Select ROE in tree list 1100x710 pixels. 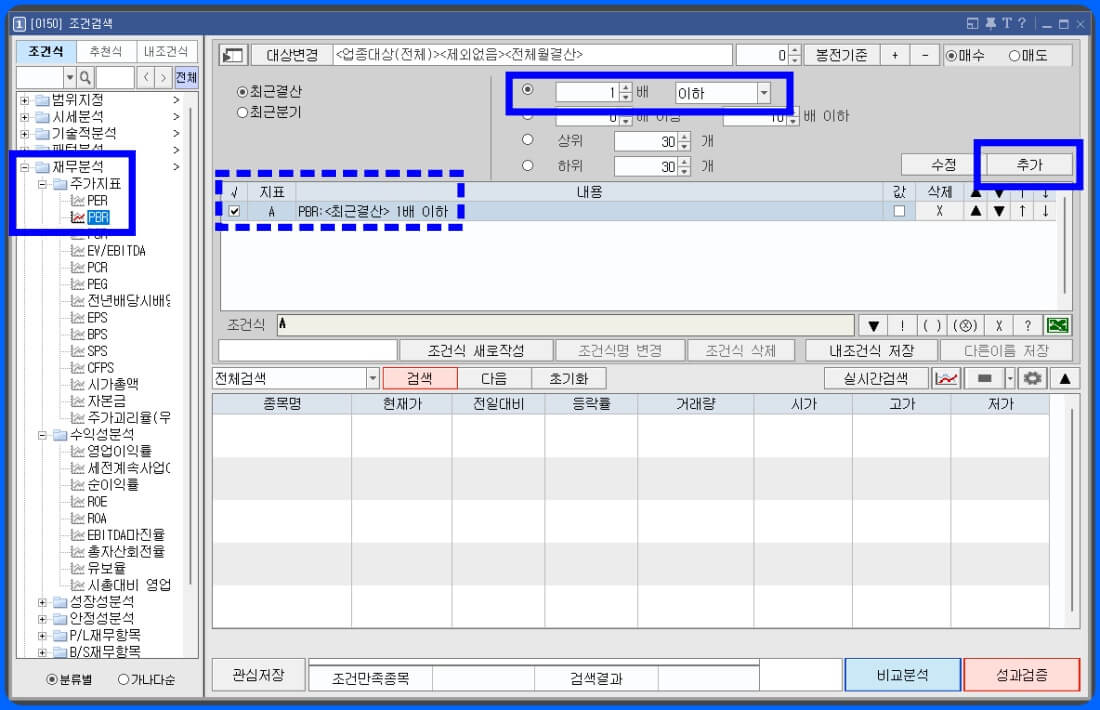pos(97,502)
